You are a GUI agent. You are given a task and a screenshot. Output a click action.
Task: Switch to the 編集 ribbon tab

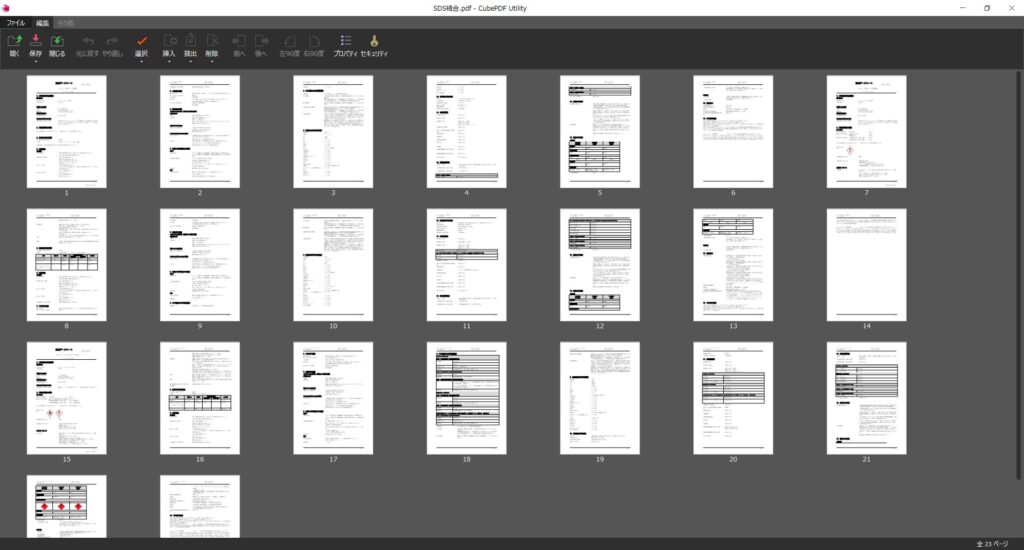pos(43,22)
